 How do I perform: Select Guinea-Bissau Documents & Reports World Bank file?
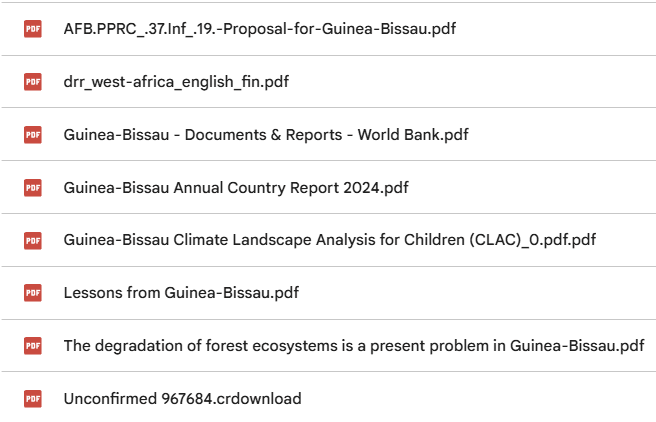266,135
